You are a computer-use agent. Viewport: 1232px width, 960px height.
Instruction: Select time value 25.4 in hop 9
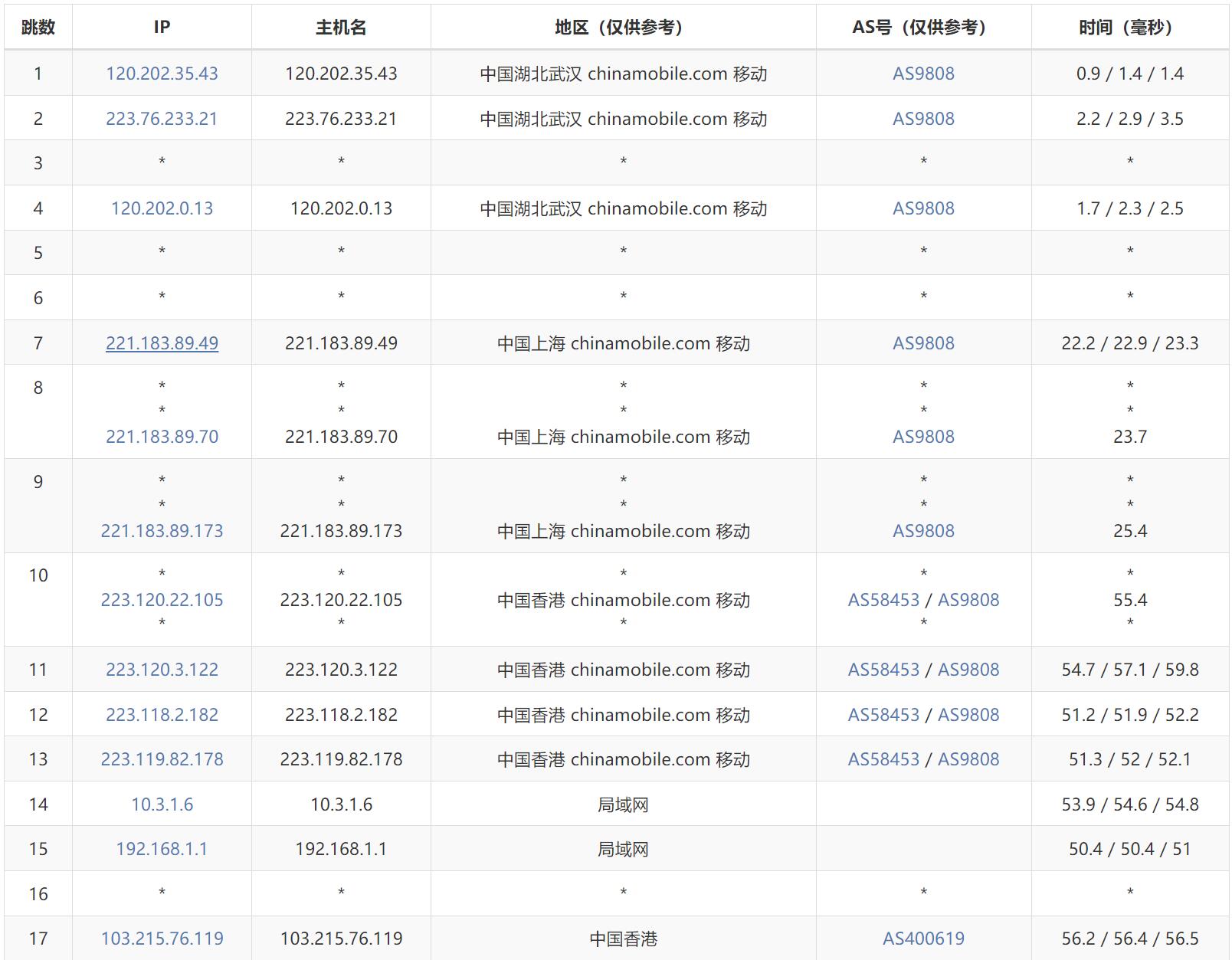(x=1130, y=531)
